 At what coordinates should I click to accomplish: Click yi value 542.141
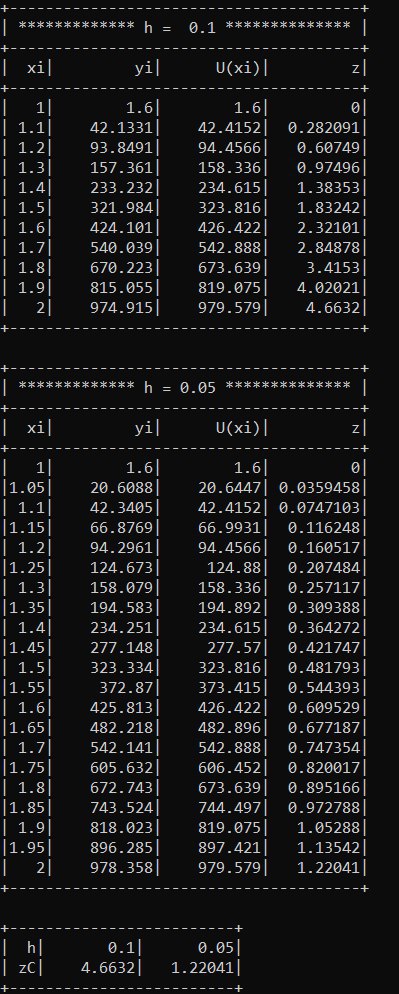pos(122,748)
